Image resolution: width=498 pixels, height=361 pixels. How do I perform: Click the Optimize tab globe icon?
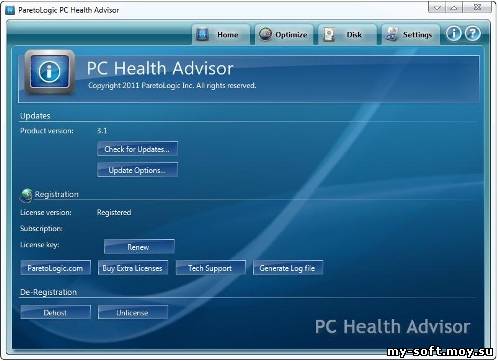[x=266, y=34]
